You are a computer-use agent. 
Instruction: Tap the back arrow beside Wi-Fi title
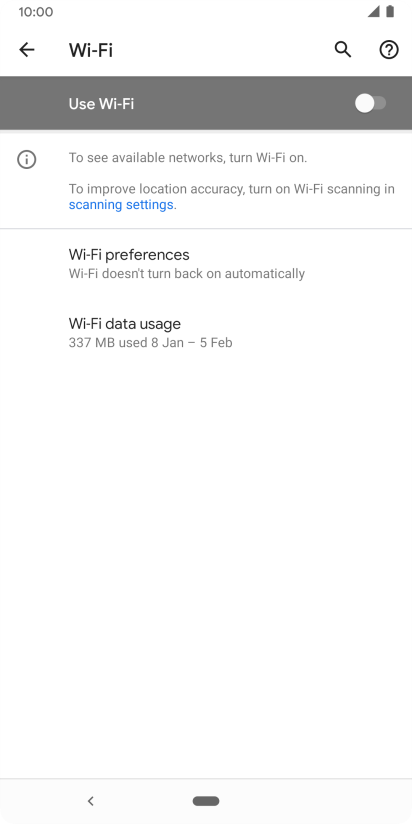coord(26,50)
